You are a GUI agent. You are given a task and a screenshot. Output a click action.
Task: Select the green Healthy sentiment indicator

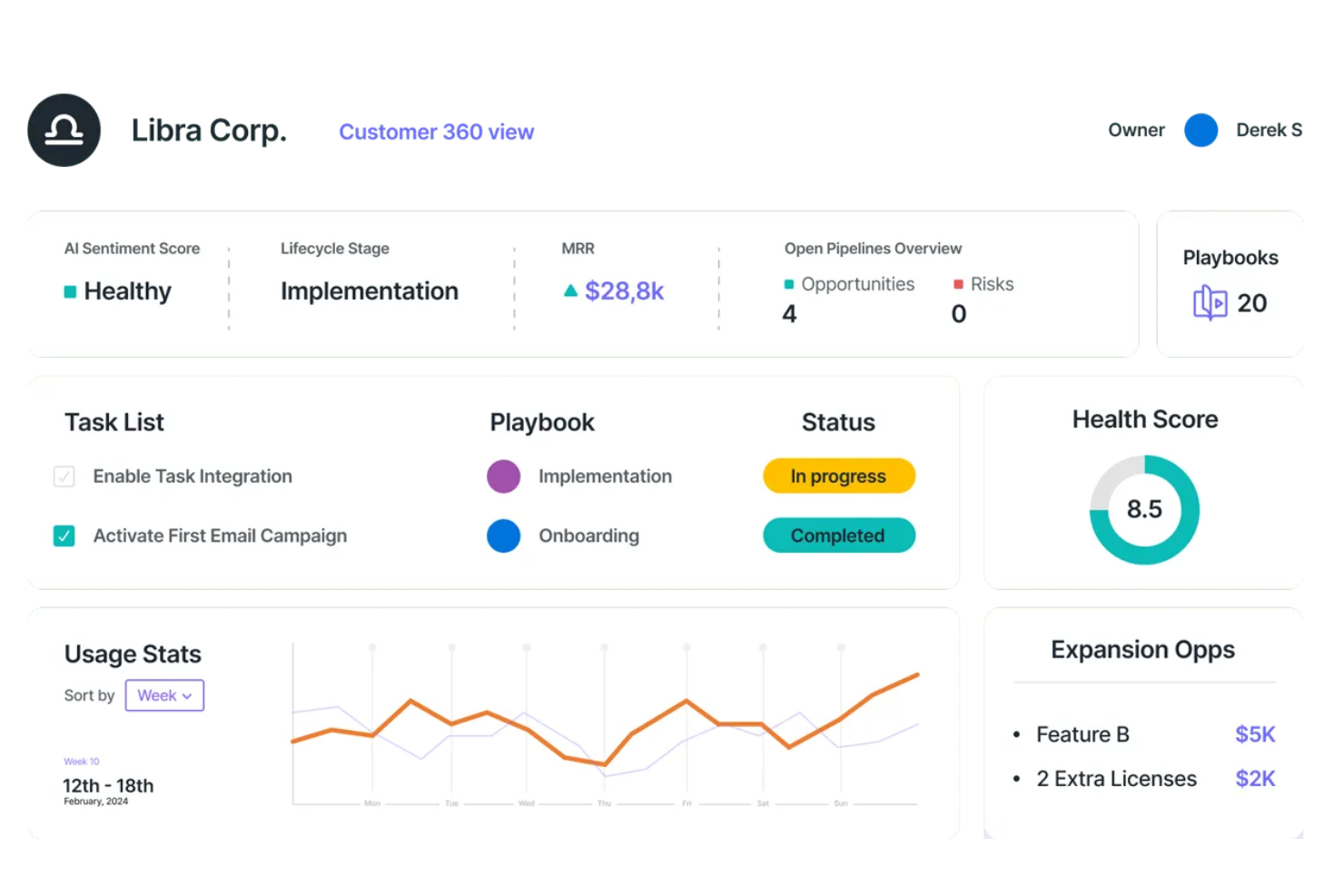(69, 291)
